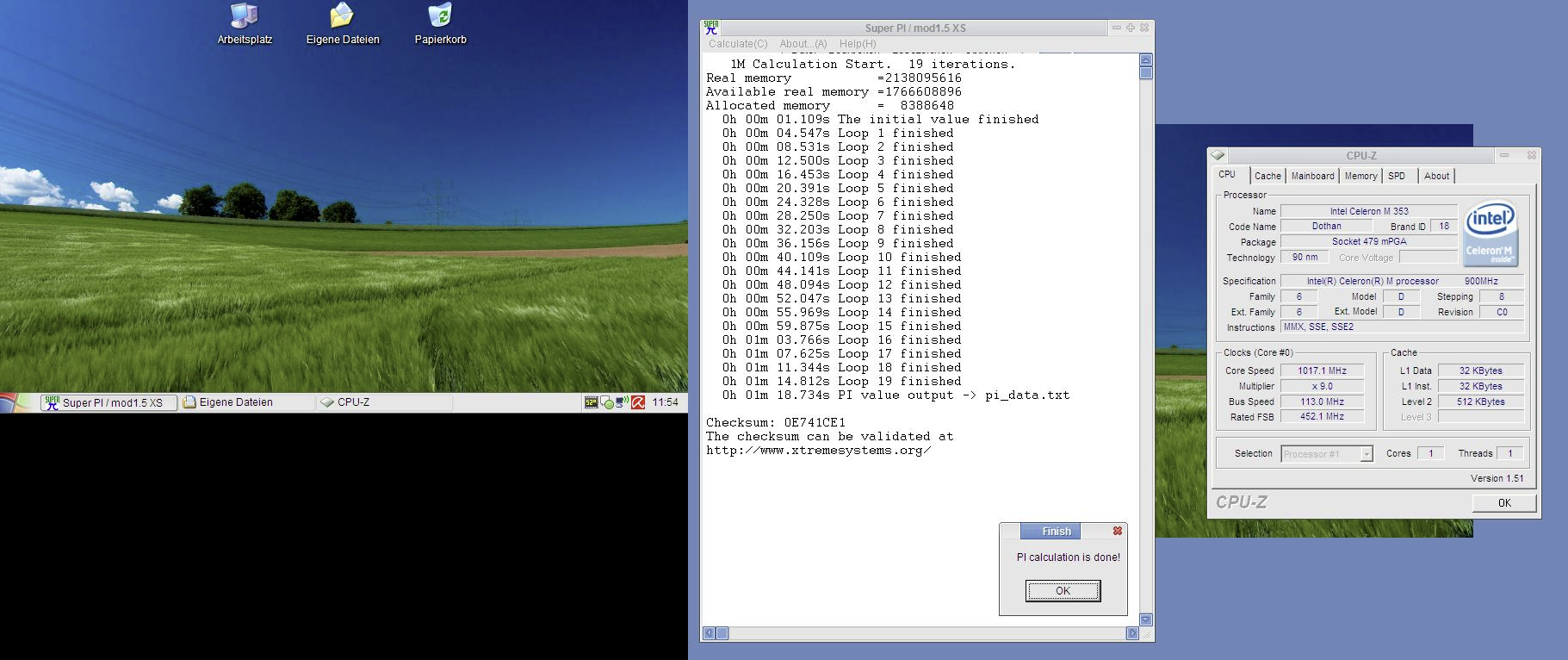Image resolution: width=1568 pixels, height=660 pixels.
Task: Click the Intel Celeron M logo
Action: [1491, 234]
